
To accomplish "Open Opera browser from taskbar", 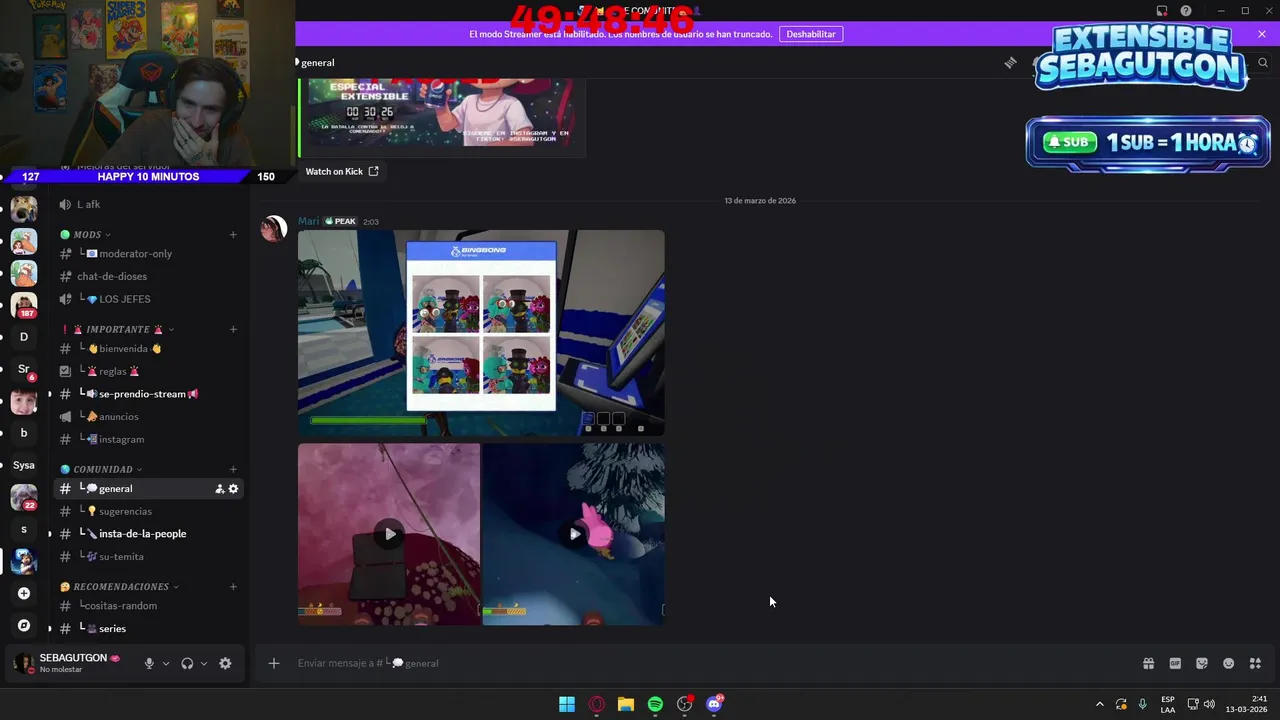I will tap(597, 704).
